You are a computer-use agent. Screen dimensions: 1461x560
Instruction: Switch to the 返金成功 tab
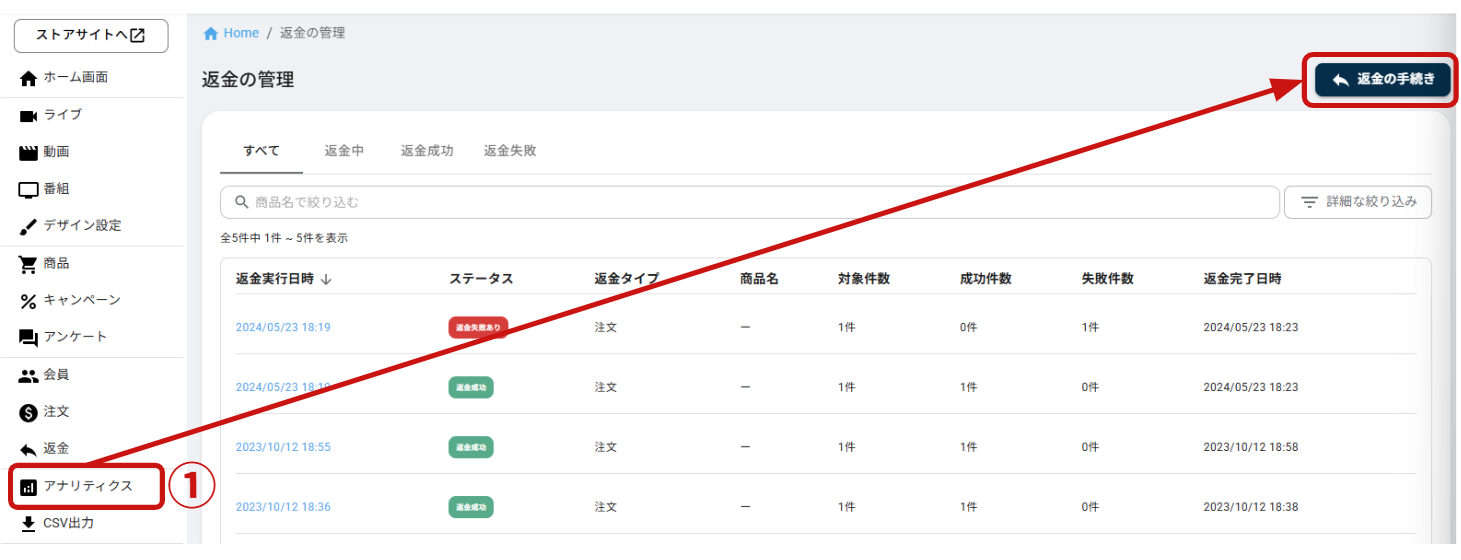[x=427, y=151]
